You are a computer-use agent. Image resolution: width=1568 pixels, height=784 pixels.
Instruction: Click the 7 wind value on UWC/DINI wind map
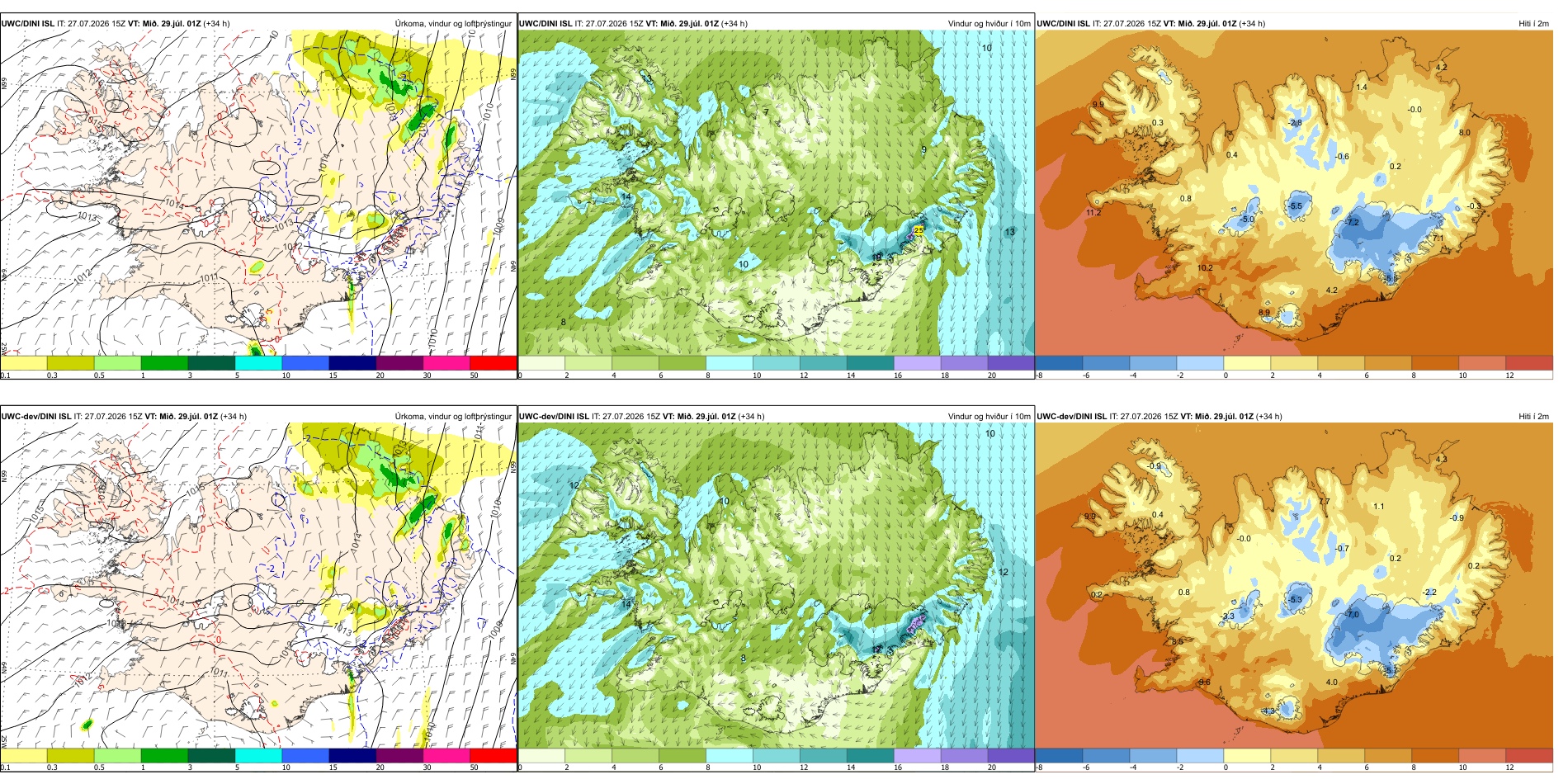[x=766, y=113]
